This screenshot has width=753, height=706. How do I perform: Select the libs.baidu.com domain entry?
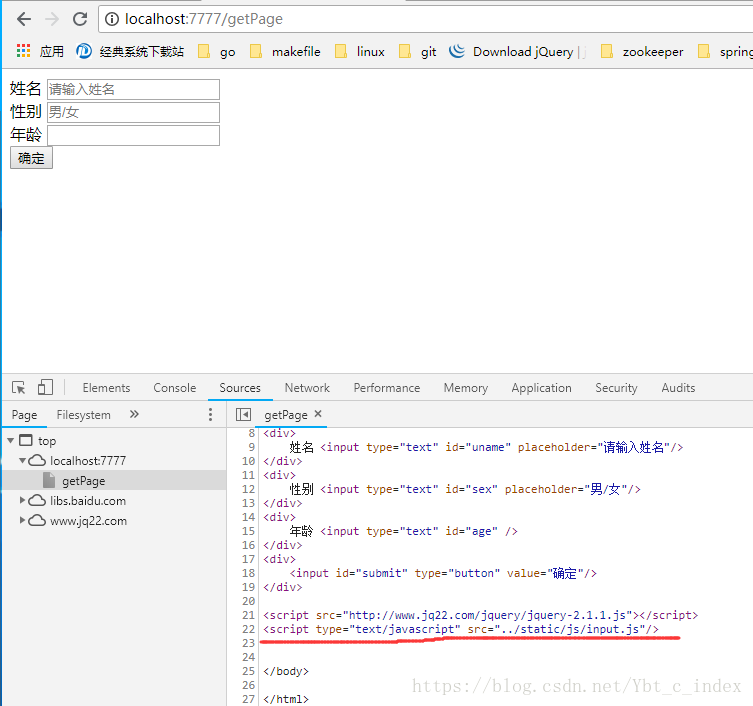[88, 501]
